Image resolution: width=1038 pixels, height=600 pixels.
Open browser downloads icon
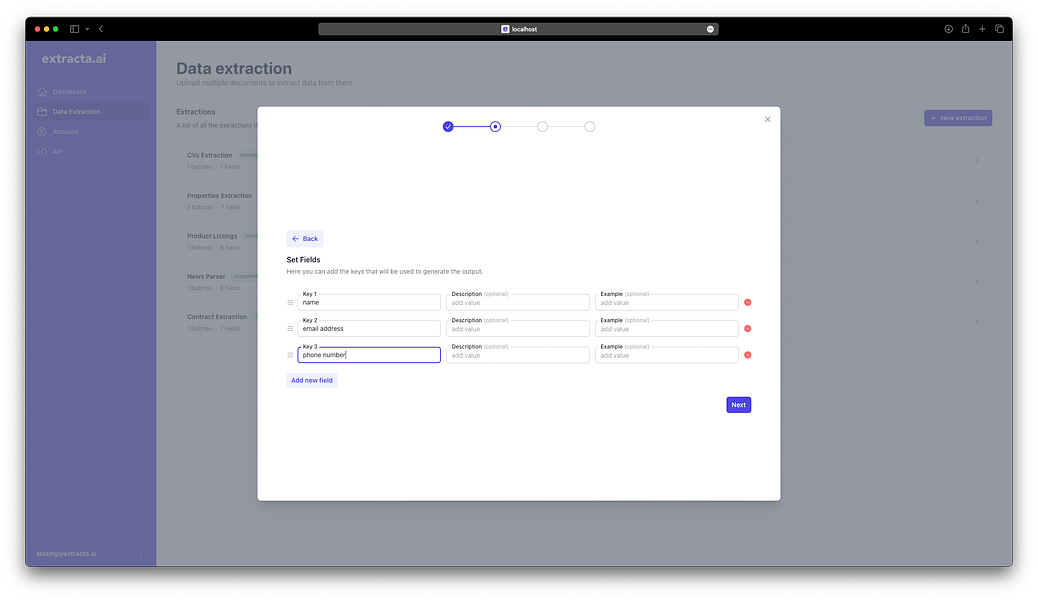(948, 28)
